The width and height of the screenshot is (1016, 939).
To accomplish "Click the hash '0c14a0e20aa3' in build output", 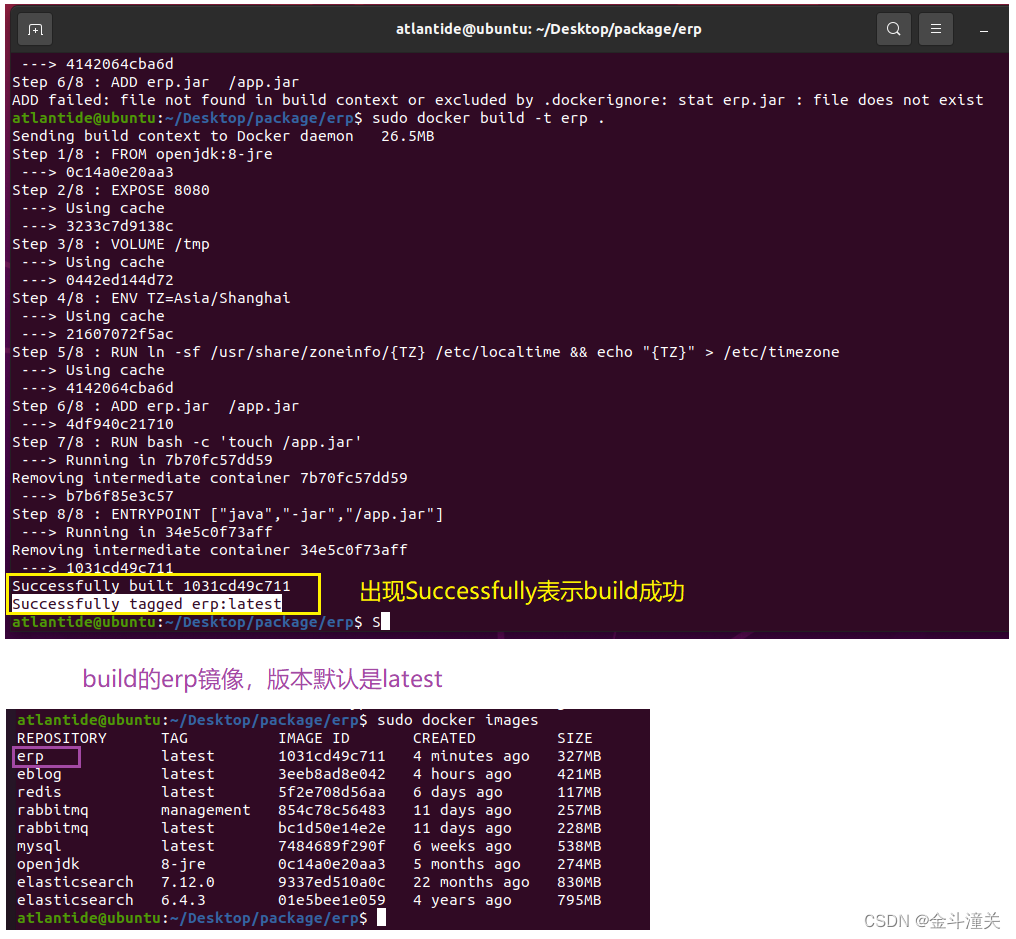I will point(119,172).
